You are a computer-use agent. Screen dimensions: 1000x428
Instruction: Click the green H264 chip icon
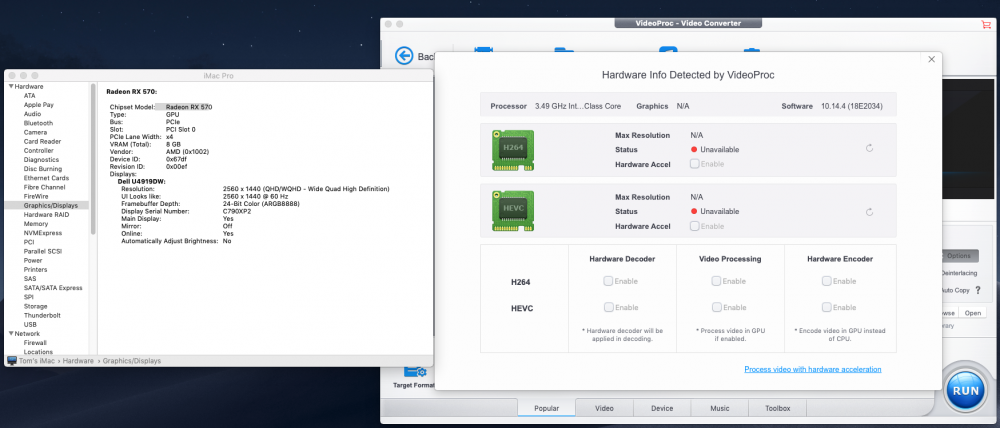pyautogui.click(x=513, y=150)
